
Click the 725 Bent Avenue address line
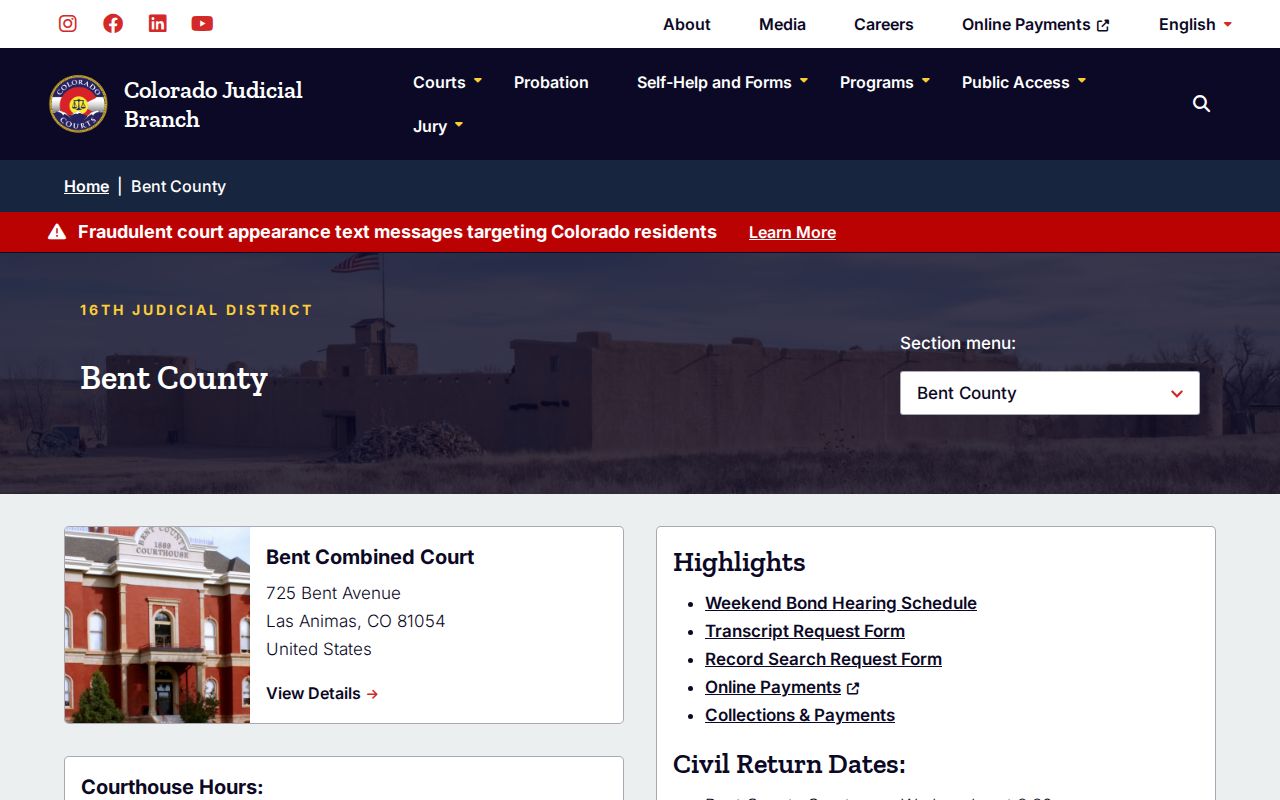click(x=333, y=593)
